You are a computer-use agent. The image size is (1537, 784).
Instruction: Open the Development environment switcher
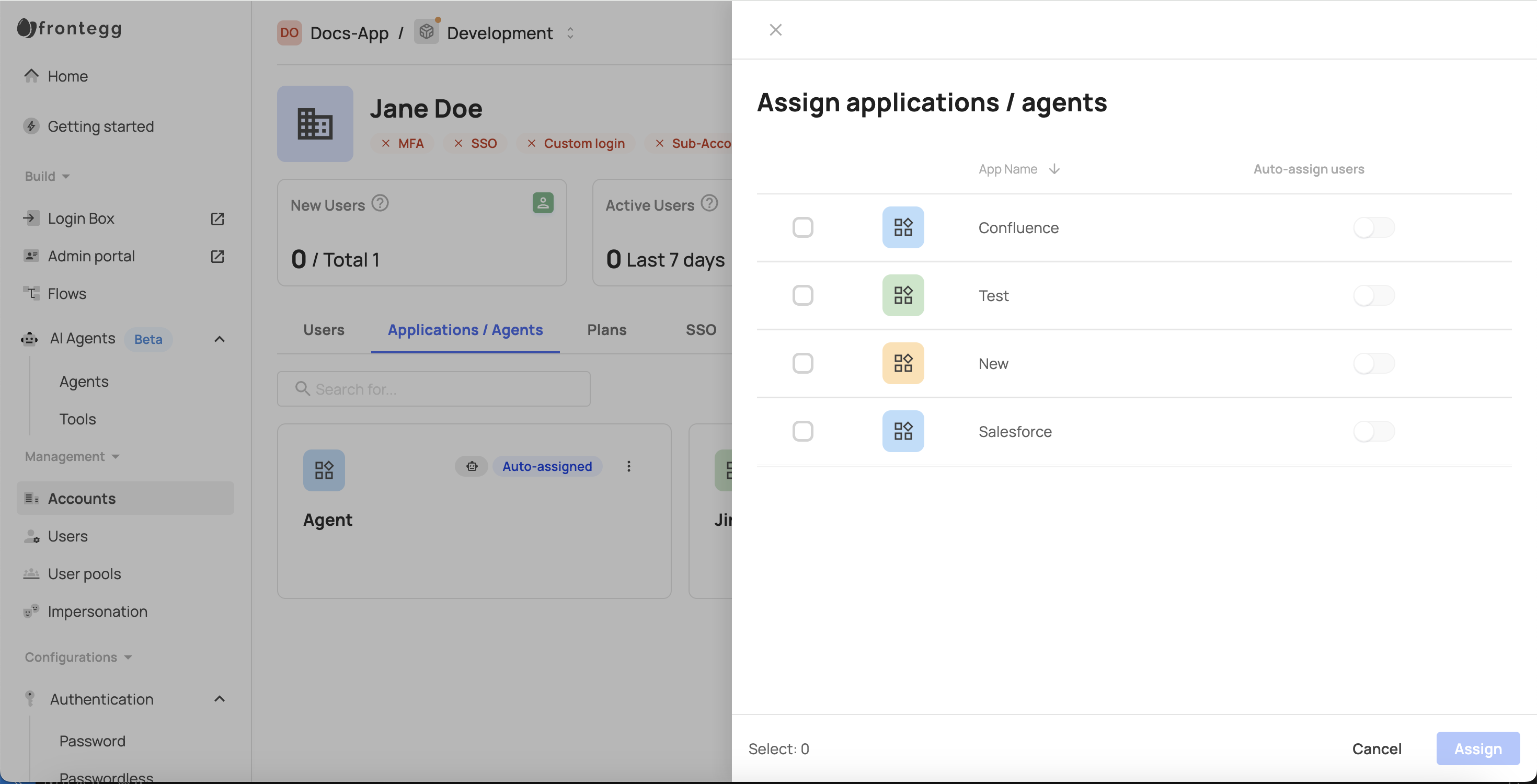[x=570, y=33]
